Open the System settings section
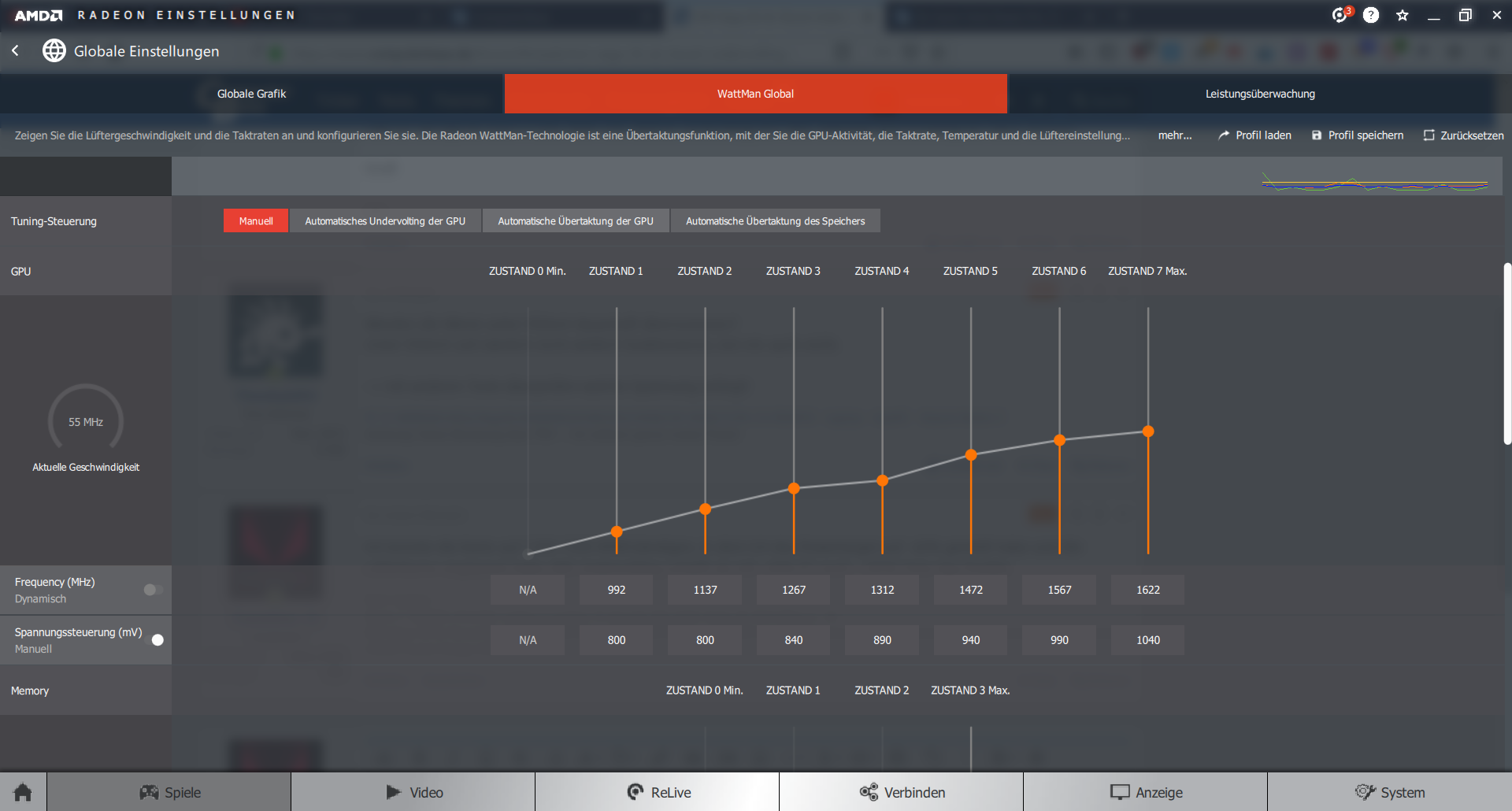The width and height of the screenshot is (1512, 811). 1390,792
